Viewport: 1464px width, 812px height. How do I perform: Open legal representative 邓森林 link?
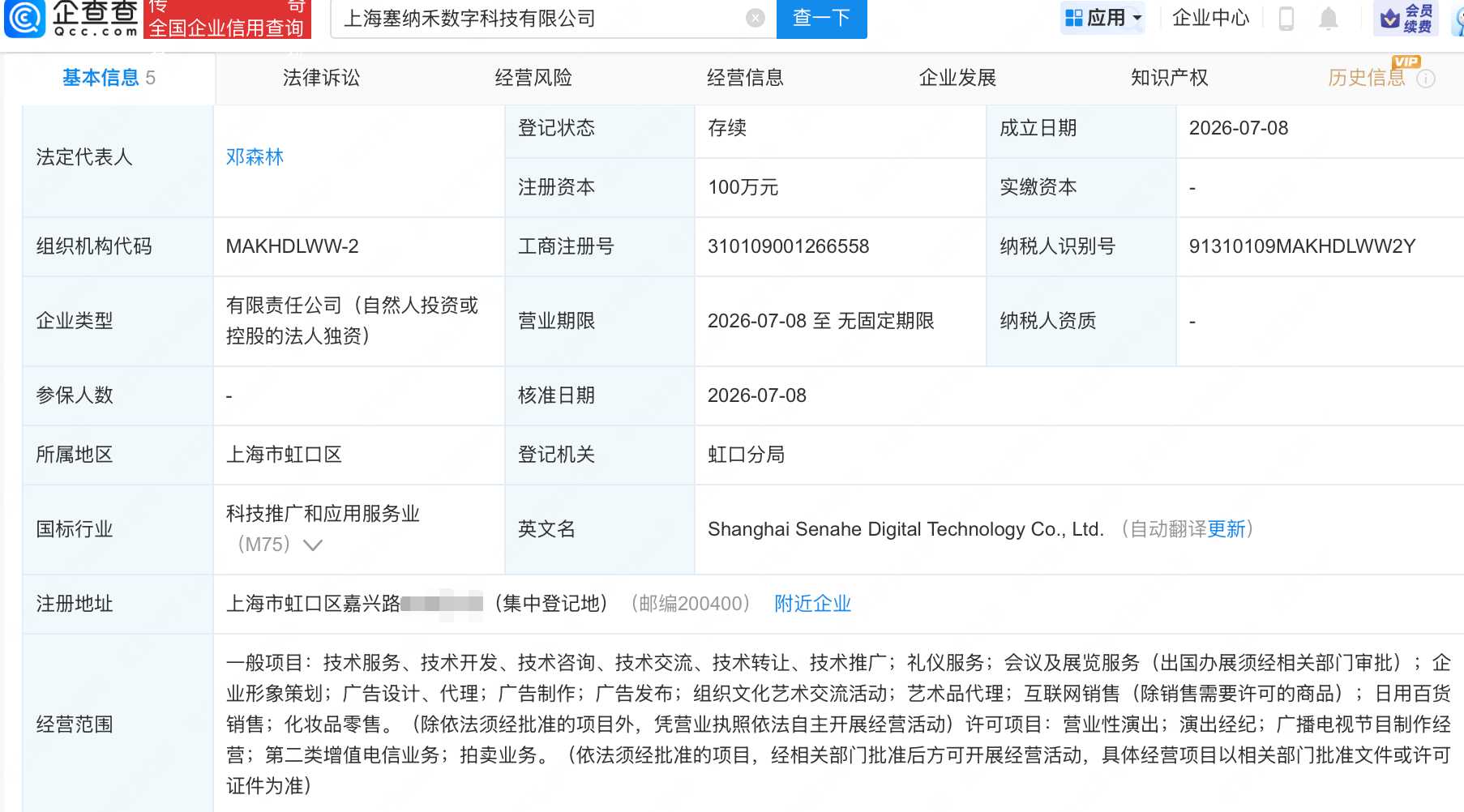(255, 157)
